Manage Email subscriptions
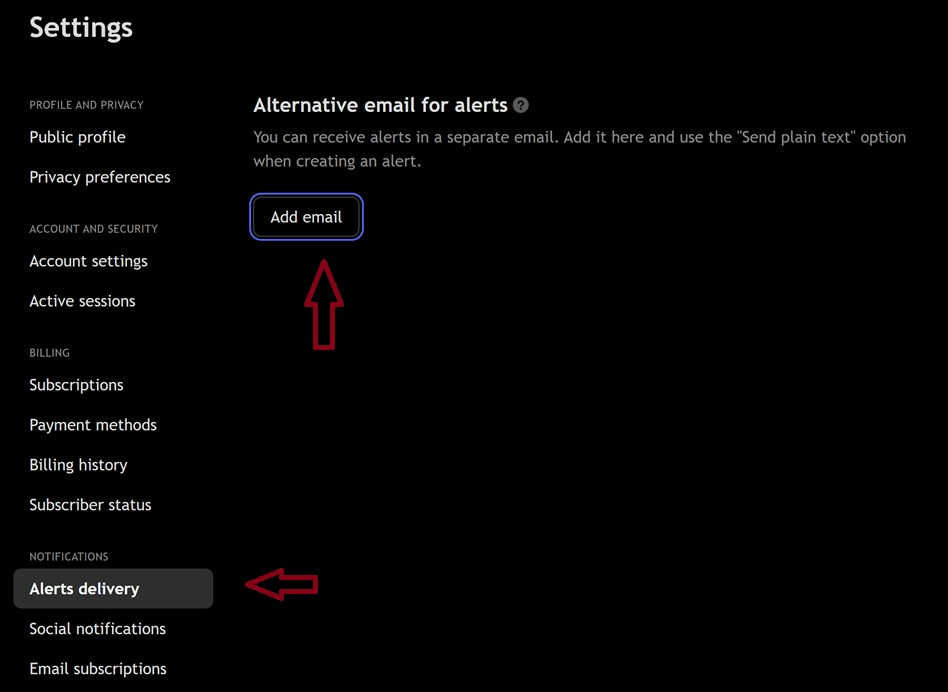The height and width of the screenshot is (692, 948). tap(98, 668)
